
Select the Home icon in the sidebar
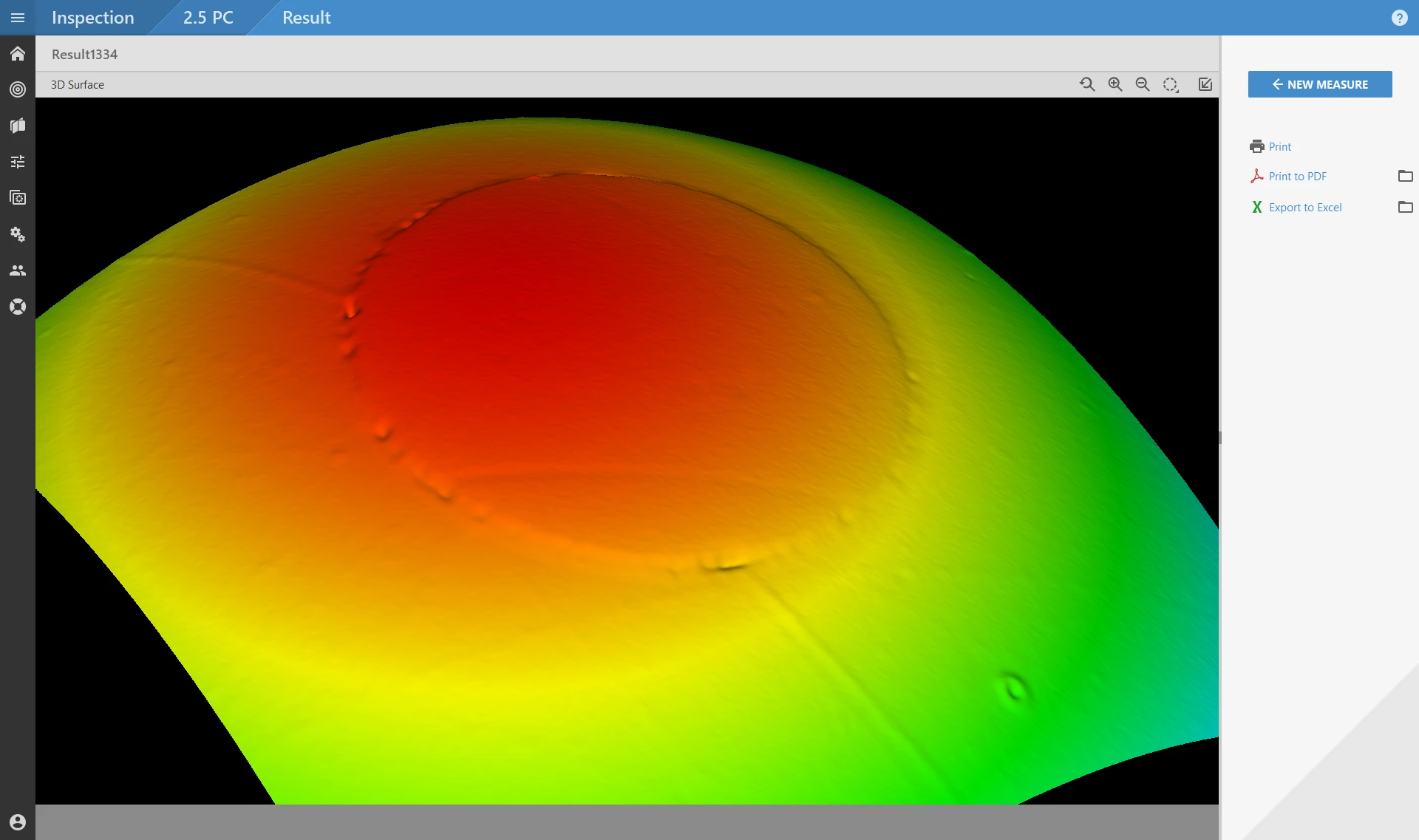coord(17,53)
